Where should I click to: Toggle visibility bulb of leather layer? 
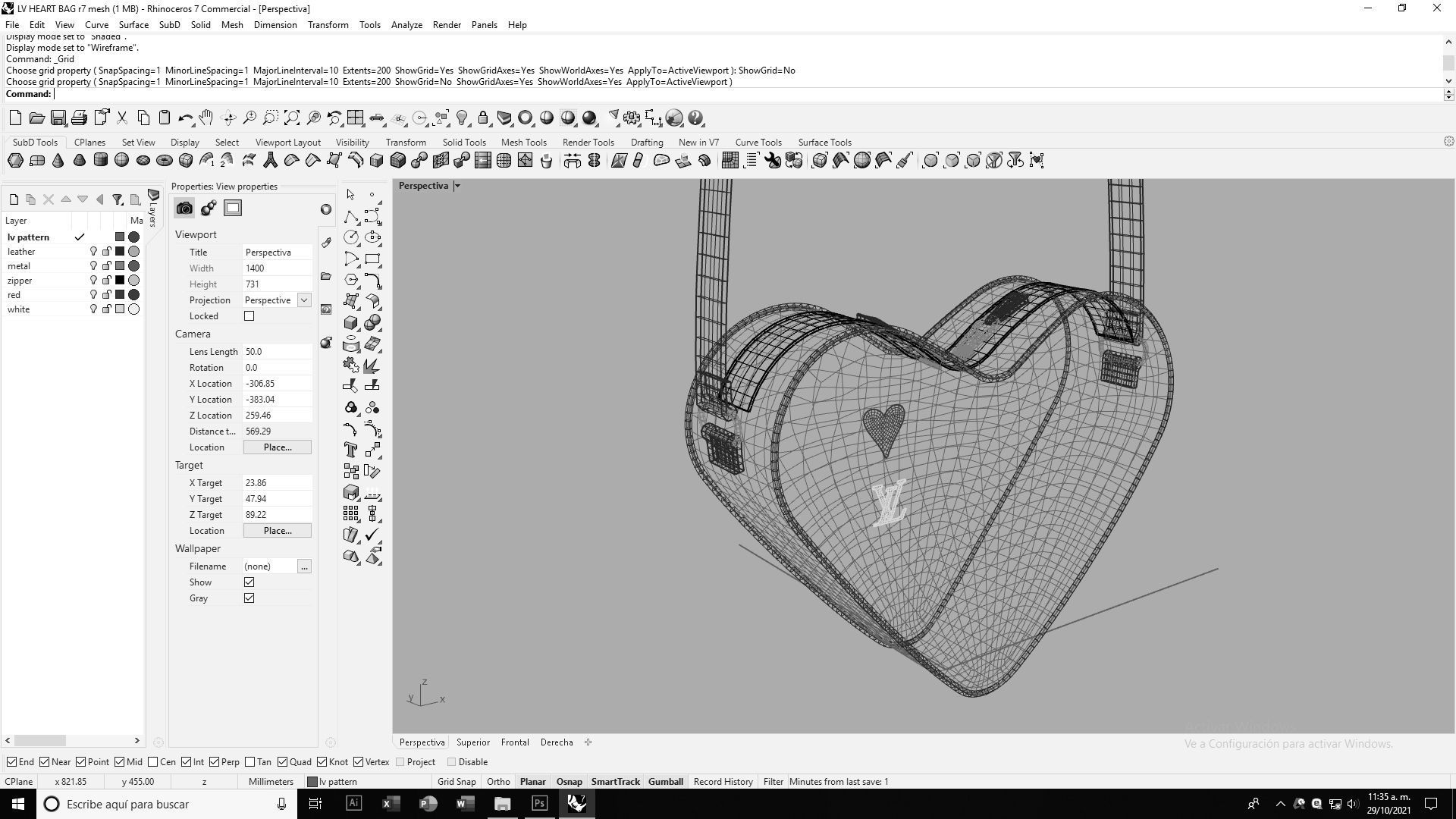coord(93,252)
